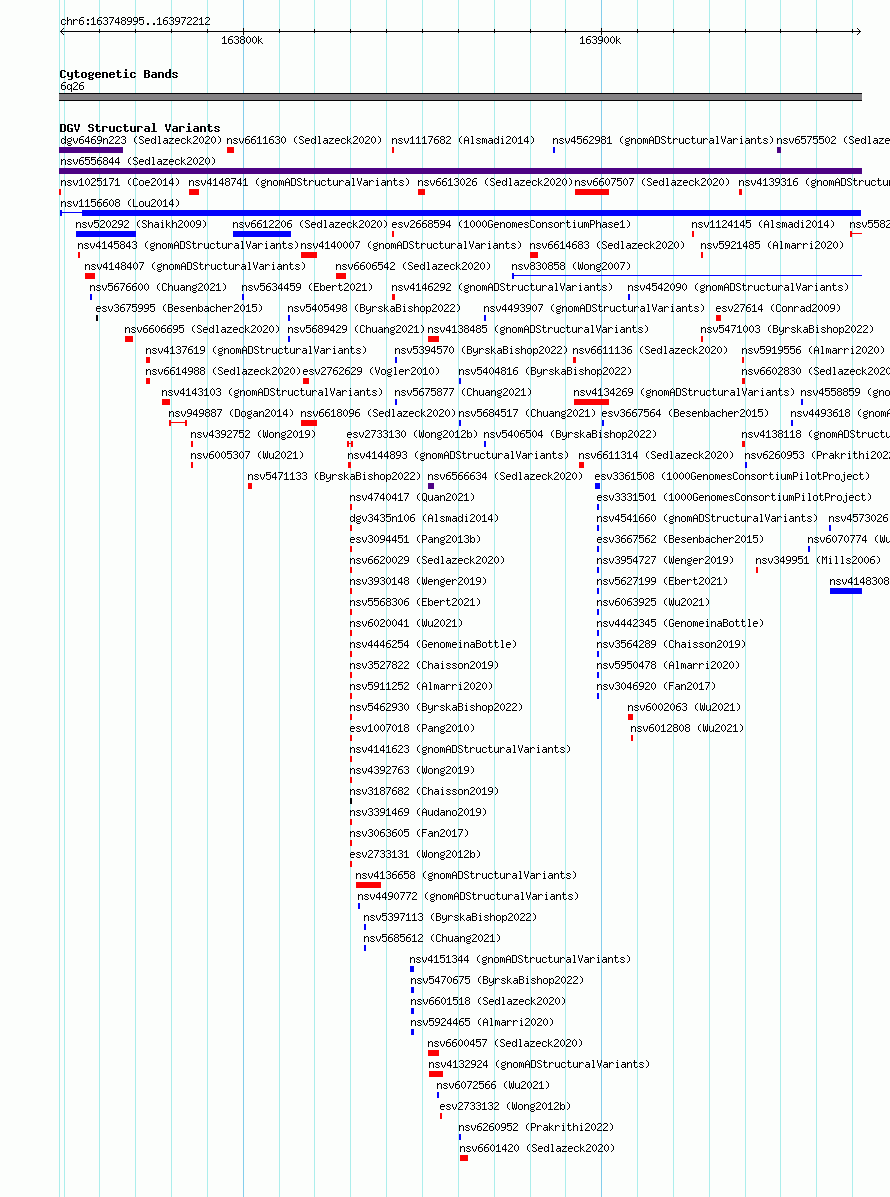Viewport: 890px width, 1197px height.
Task: Open nsv6600457 (Sedlazeck2020) label
Action: 505,1043
